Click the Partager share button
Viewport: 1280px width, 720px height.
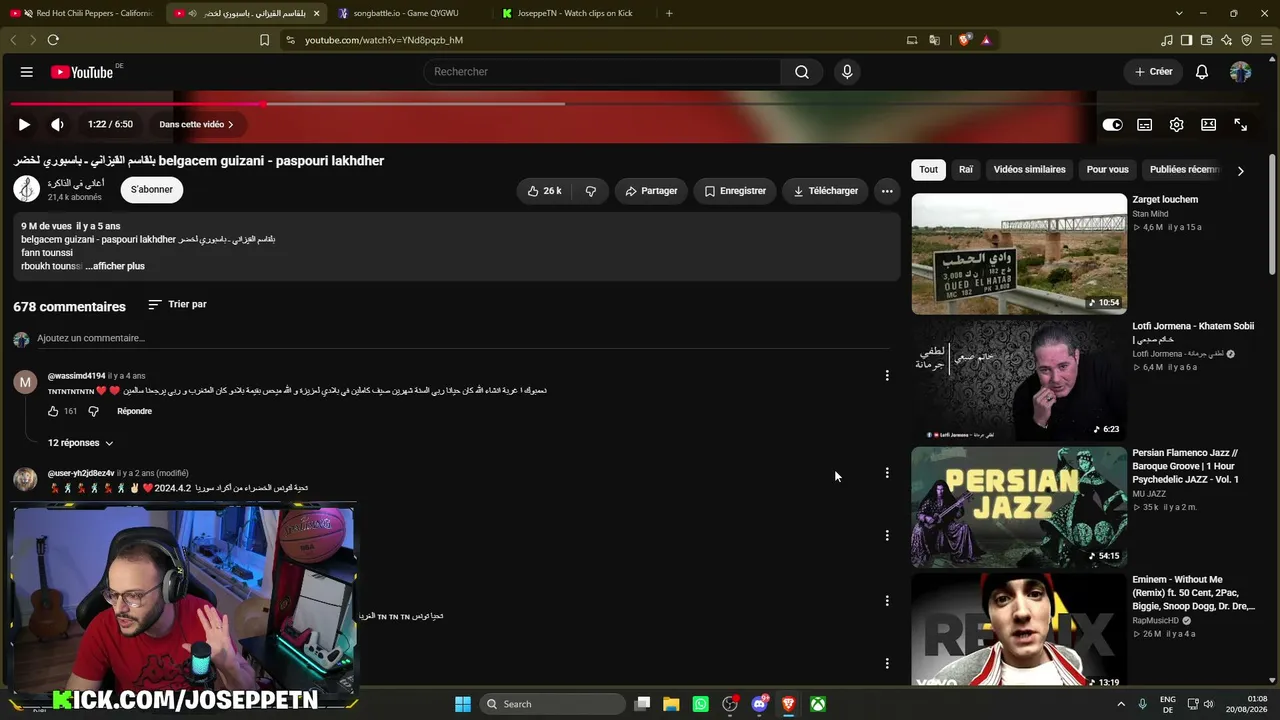point(651,191)
